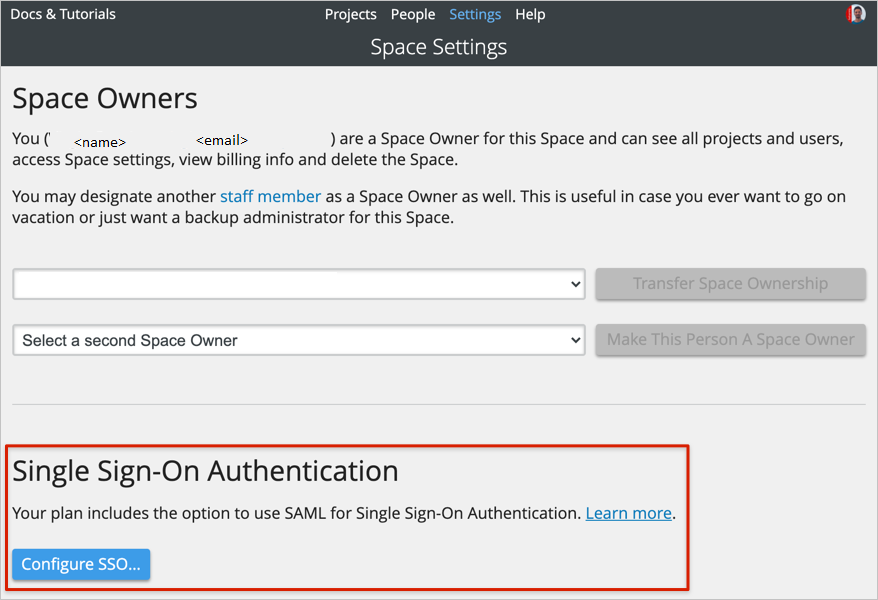Image resolution: width=878 pixels, height=600 pixels.
Task: Click the Space Owners heading
Action: point(104,98)
